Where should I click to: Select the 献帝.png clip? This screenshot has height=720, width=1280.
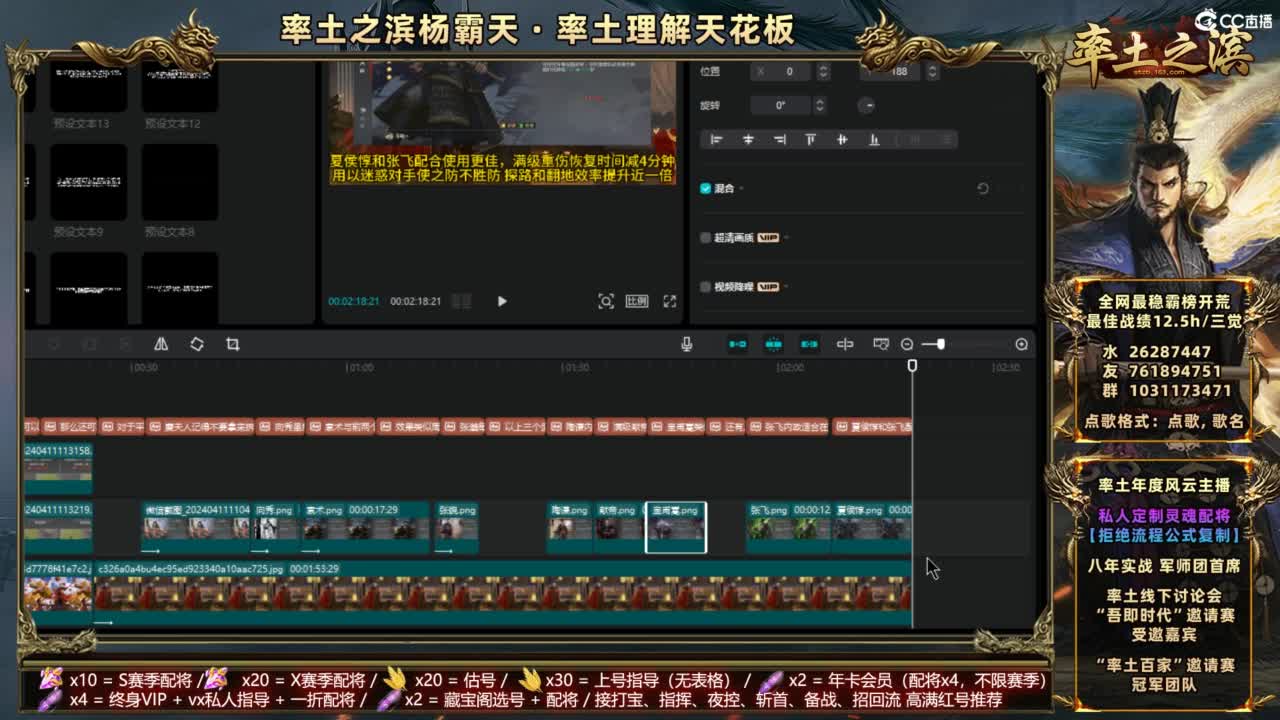(x=620, y=528)
